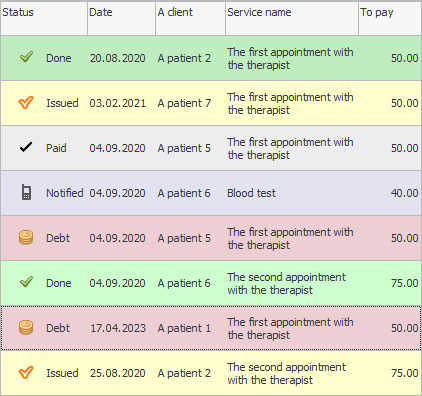
Task: Click the Blood test service cell
Action: tap(252, 193)
